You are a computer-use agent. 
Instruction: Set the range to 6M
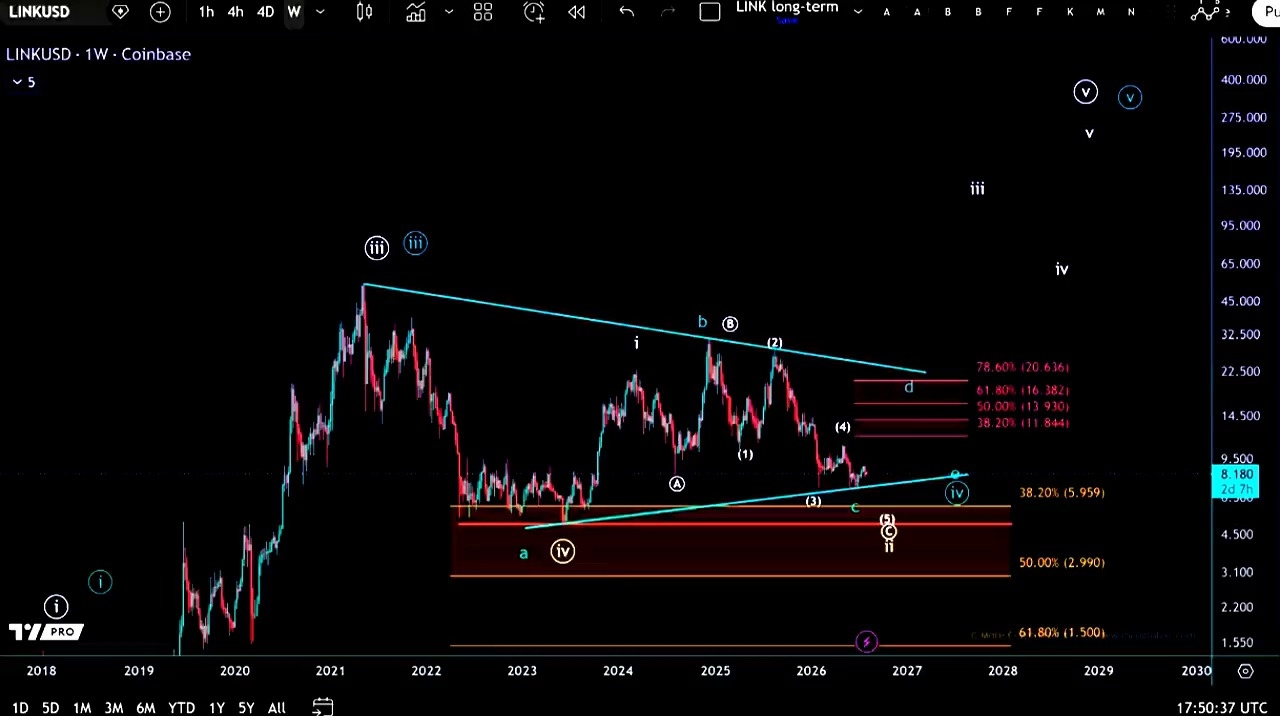146,708
